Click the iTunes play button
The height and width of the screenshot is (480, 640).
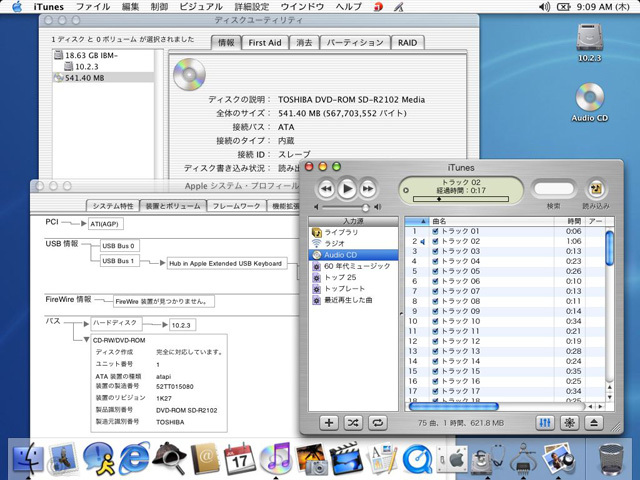tap(347, 189)
